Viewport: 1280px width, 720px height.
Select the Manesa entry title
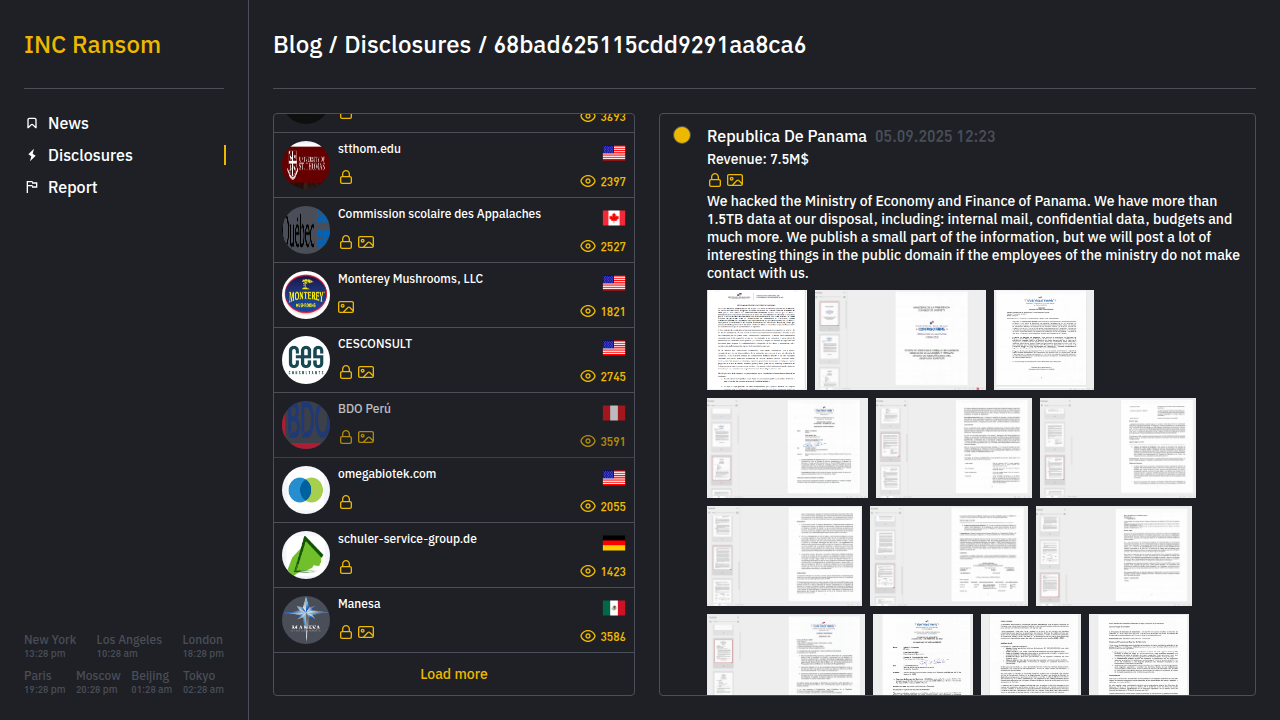pos(359,603)
